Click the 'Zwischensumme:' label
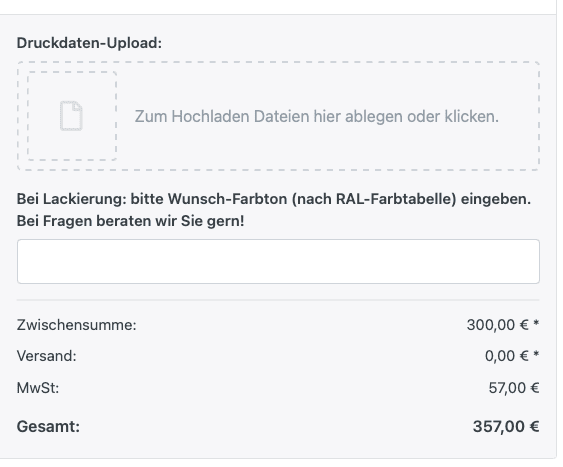Image resolution: width=563 pixels, height=467 pixels. coord(76,325)
